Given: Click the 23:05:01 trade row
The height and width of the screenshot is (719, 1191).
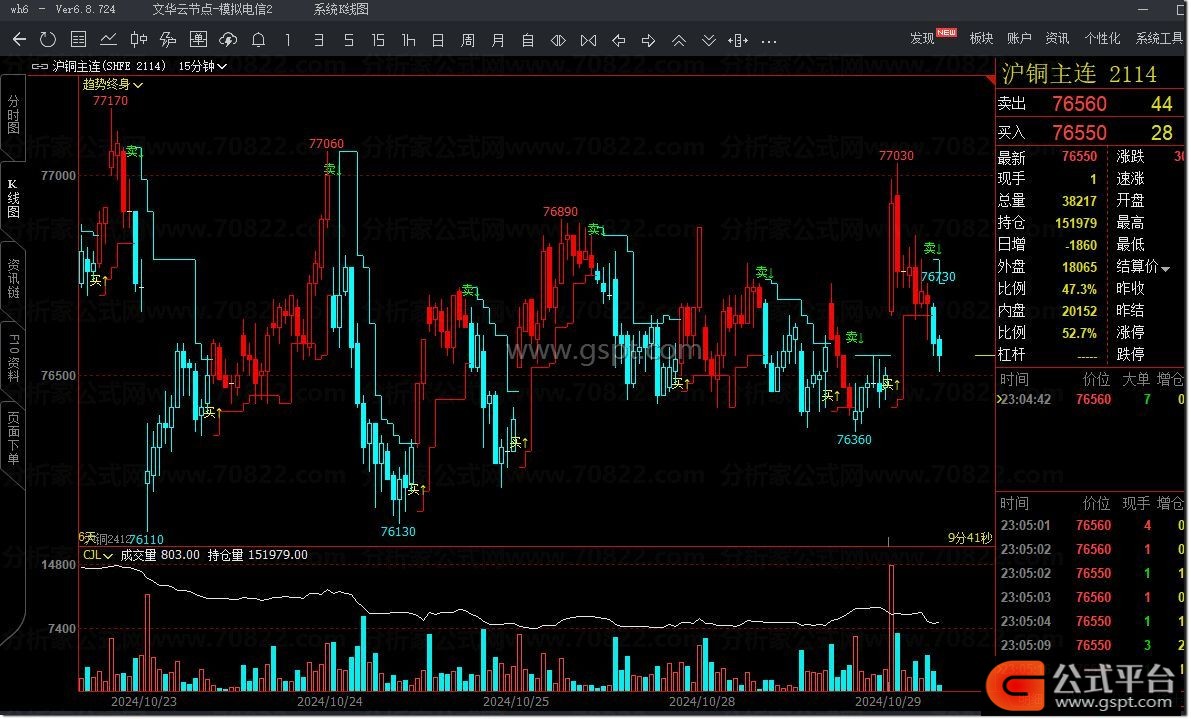Looking at the screenshot, I should click(x=1091, y=525).
